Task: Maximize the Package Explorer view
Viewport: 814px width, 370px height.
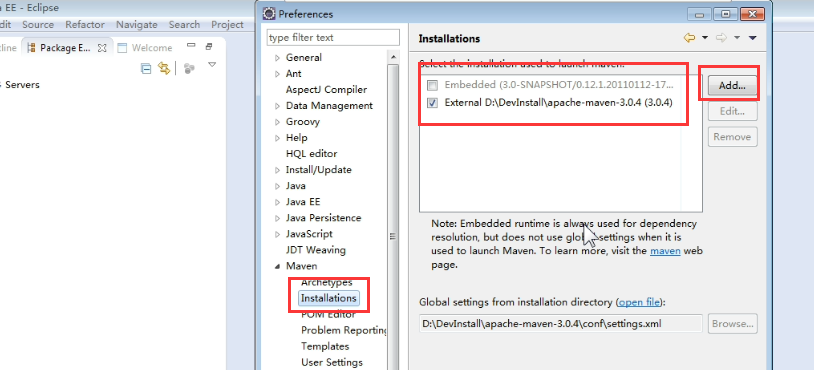Action: point(209,46)
